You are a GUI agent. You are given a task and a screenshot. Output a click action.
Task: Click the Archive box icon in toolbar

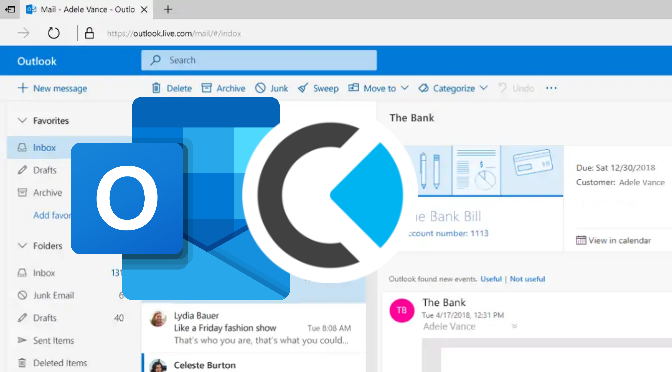coord(207,88)
